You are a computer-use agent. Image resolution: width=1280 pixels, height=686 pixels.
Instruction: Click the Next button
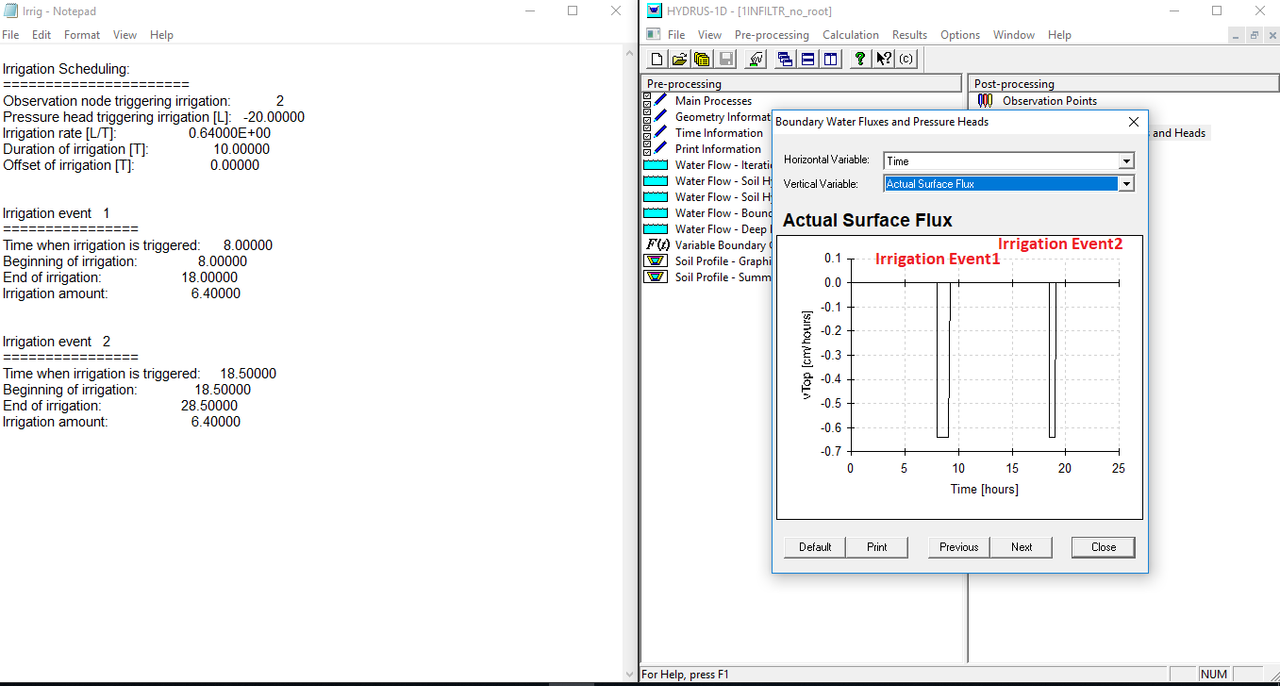[x=1021, y=547]
